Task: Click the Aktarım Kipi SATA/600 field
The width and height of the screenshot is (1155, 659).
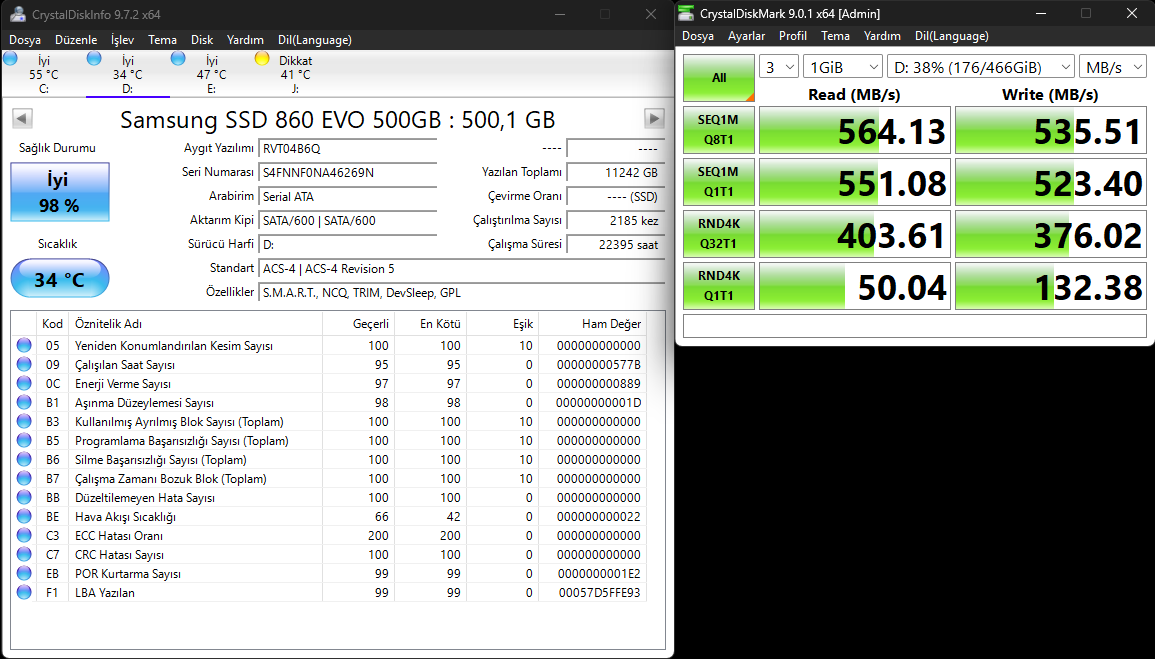Action: [x=348, y=220]
